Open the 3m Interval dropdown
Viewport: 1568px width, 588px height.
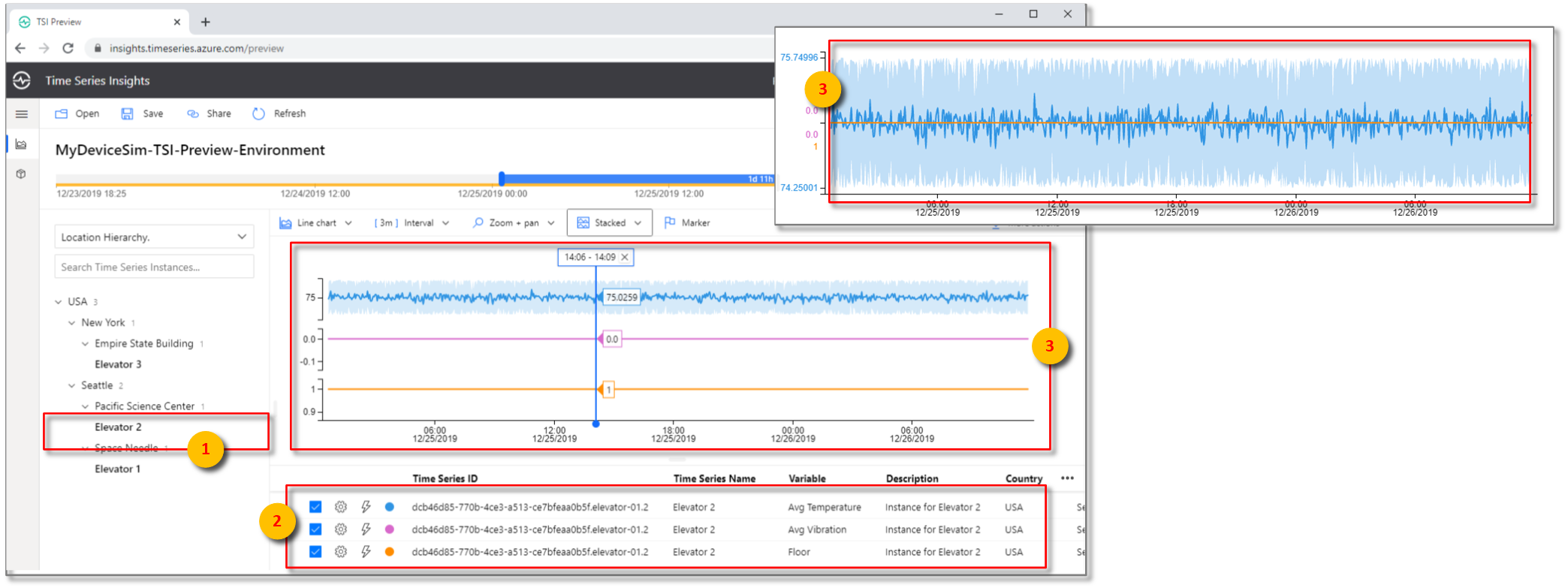[412, 223]
